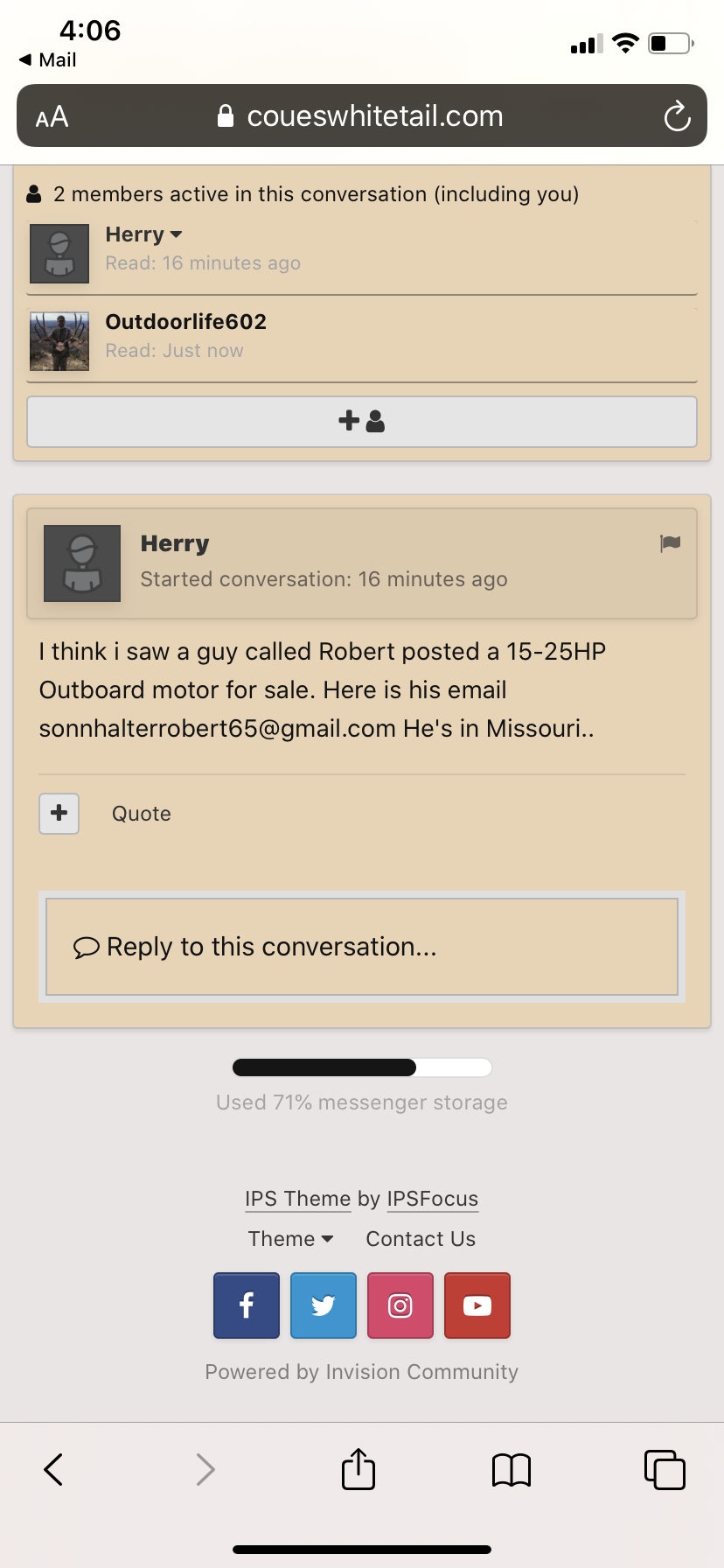The height and width of the screenshot is (1568, 724).
Task: Toggle the multiquote plus button
Action: 59,814
